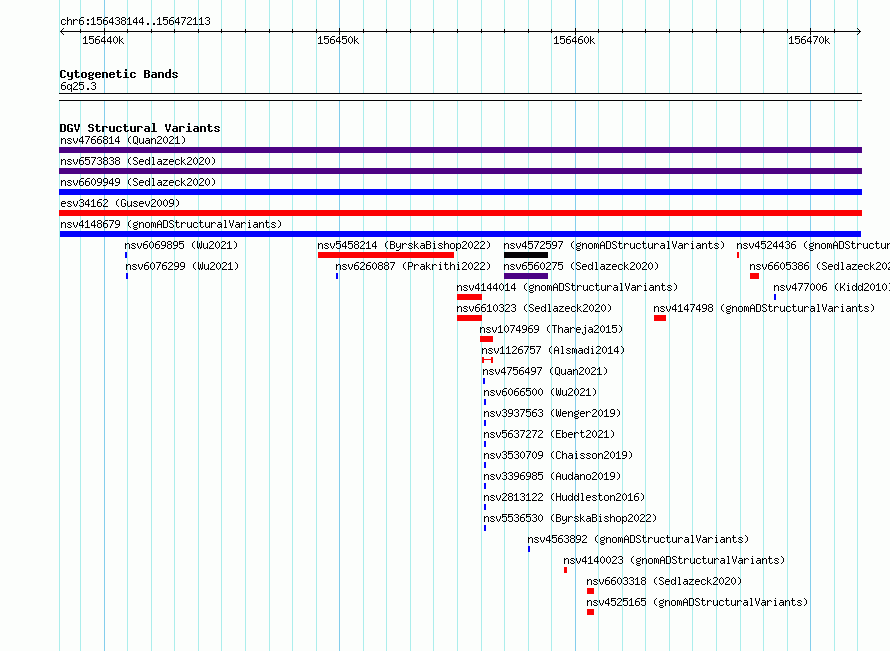Open nsv6610323 (Sedlazeck2020) variant label
The image size is (890, 651).
pyautogui.click(x=534, y=308)
